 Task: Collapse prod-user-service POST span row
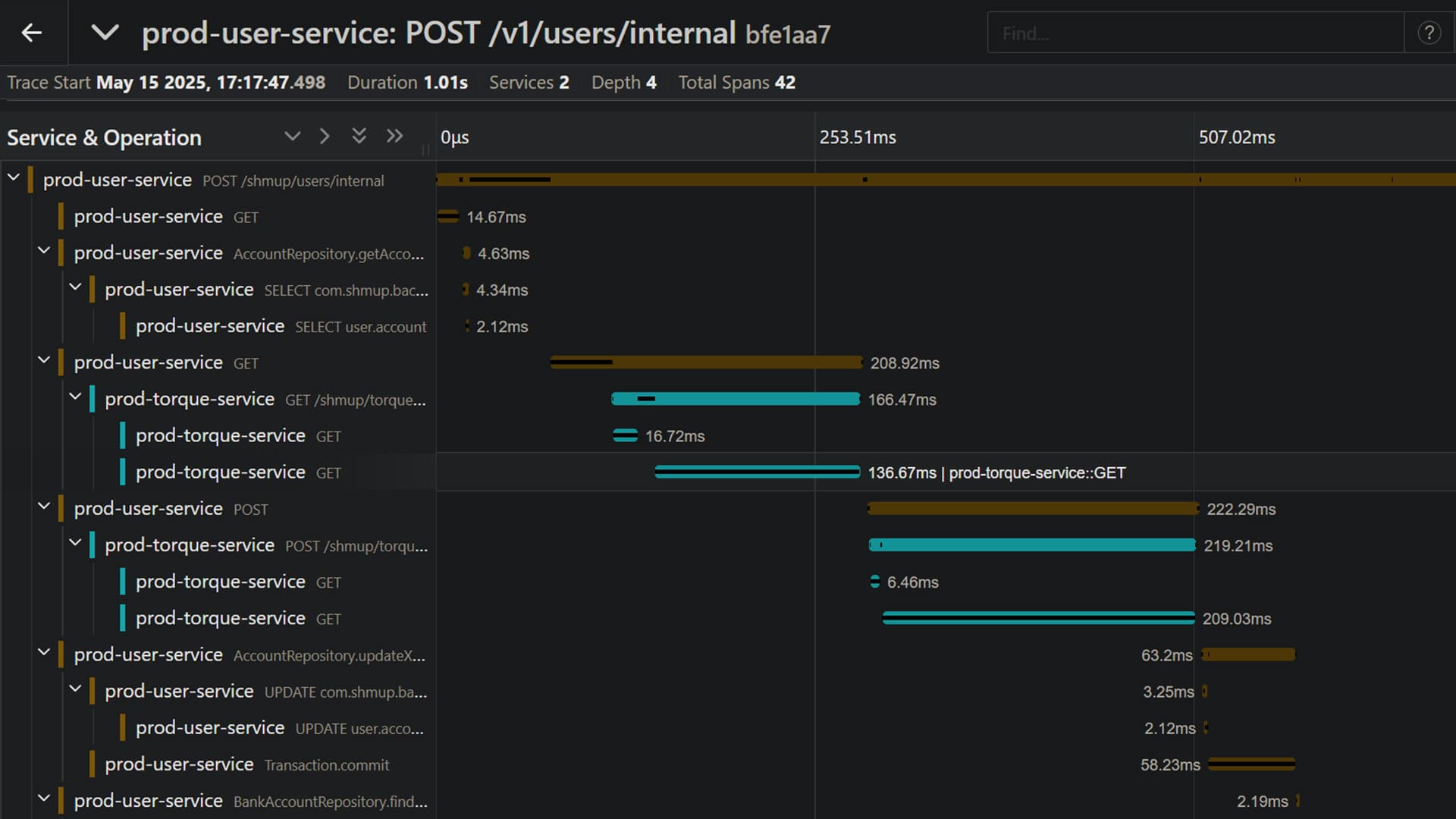click(44, 506)
